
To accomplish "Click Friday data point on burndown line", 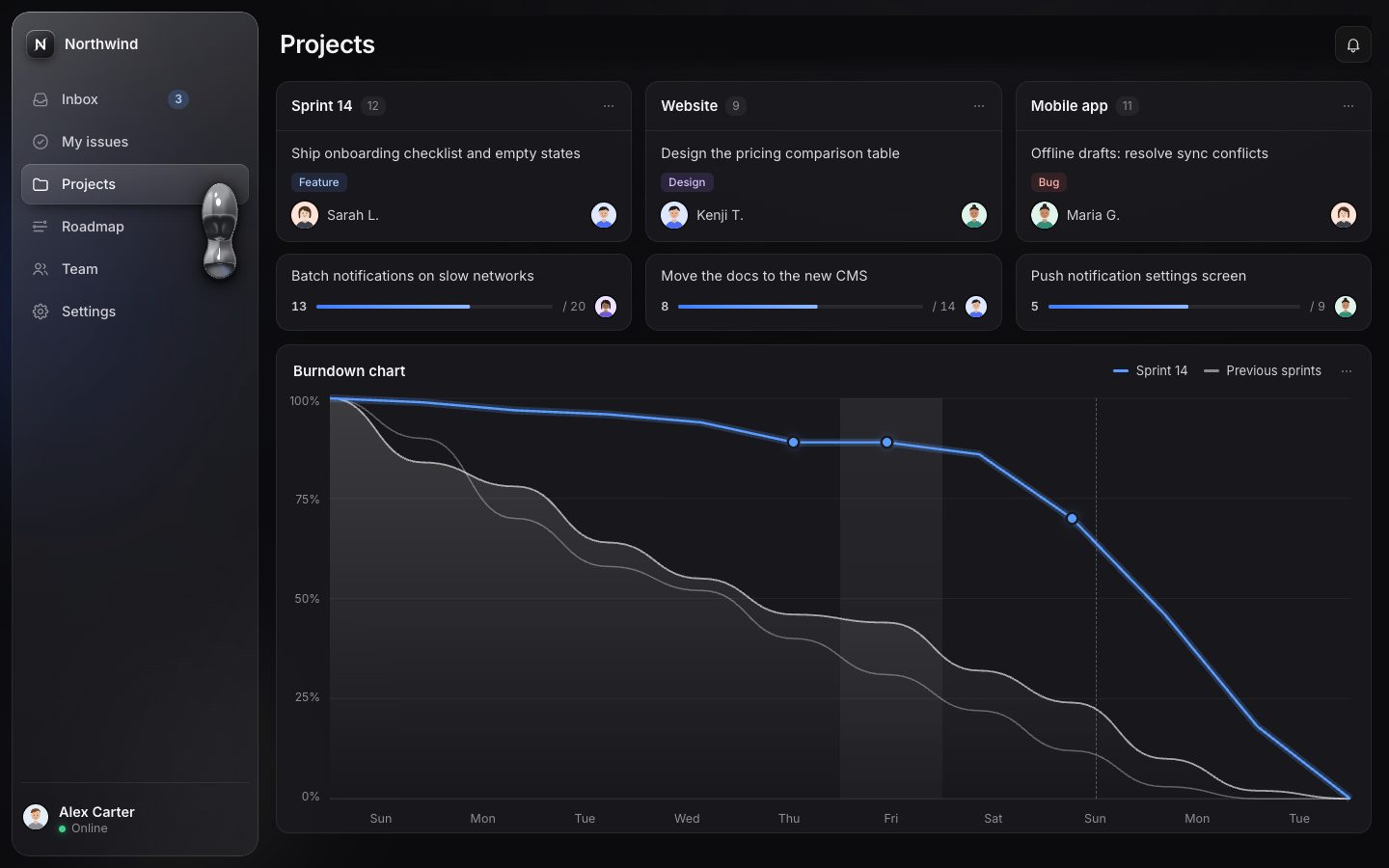I will (x=886, y=443).
